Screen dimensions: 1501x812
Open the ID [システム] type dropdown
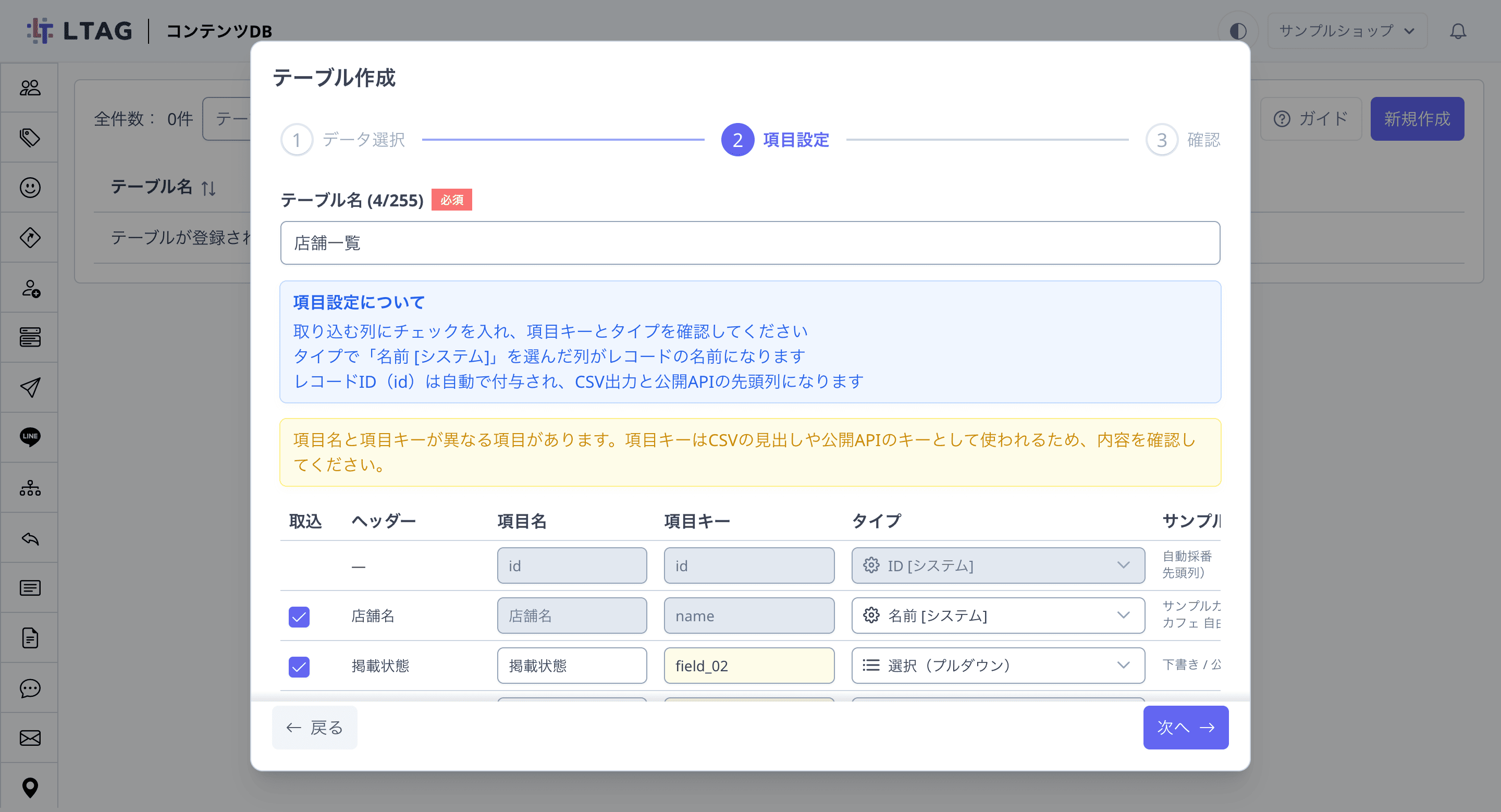[x=998, y=565]
